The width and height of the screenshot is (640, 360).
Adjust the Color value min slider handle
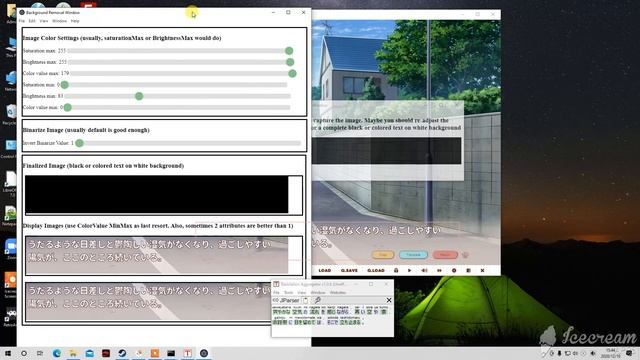pyautogui.click(x=68, y=107)
